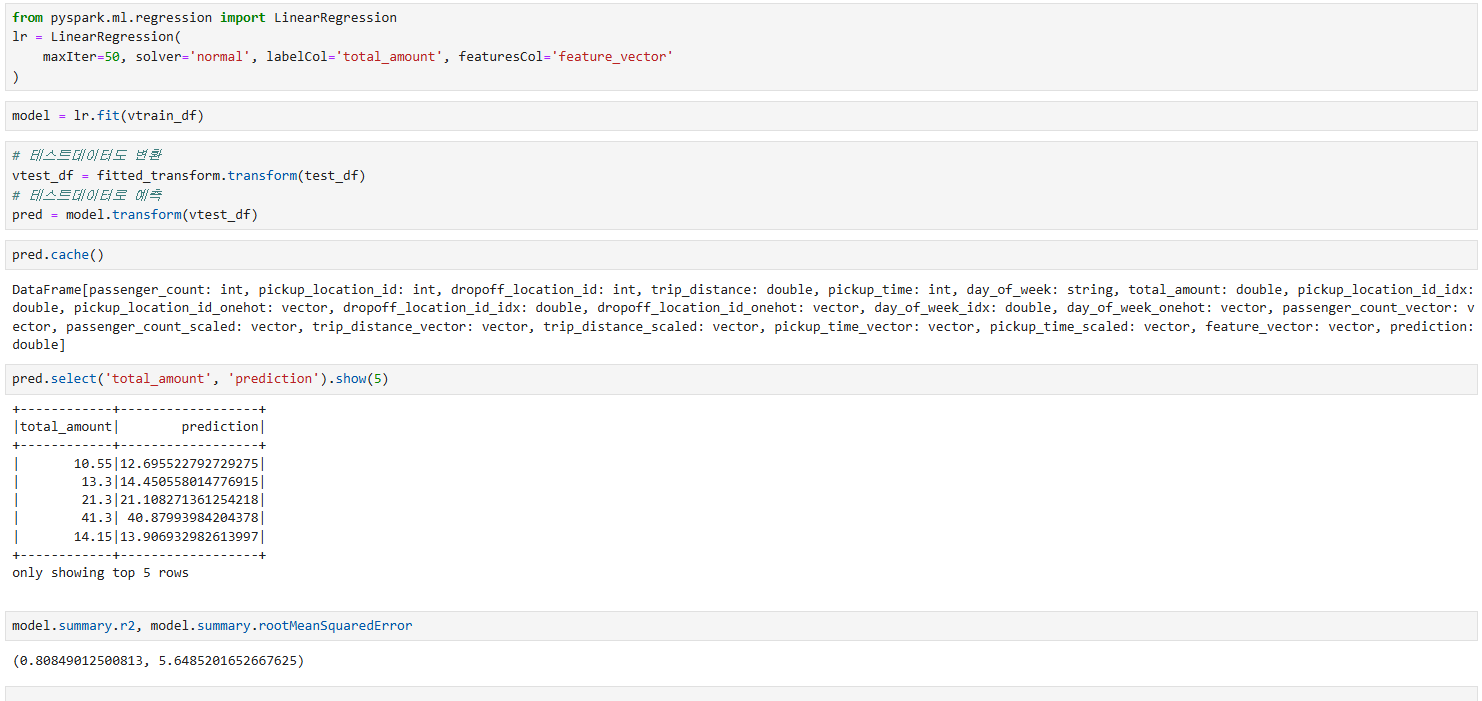Viewport: 1482px width, 701px height.
Task: Click the 'prediction' column header in output
Action: (x=220, y=426)
